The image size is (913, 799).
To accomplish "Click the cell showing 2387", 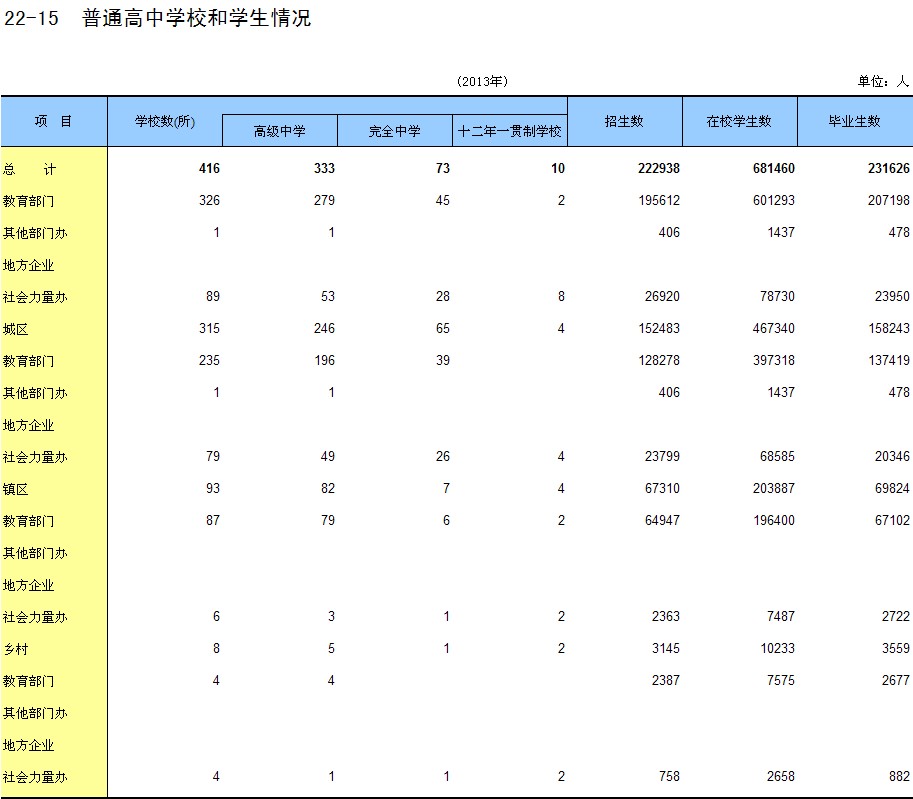I will 666,681.
